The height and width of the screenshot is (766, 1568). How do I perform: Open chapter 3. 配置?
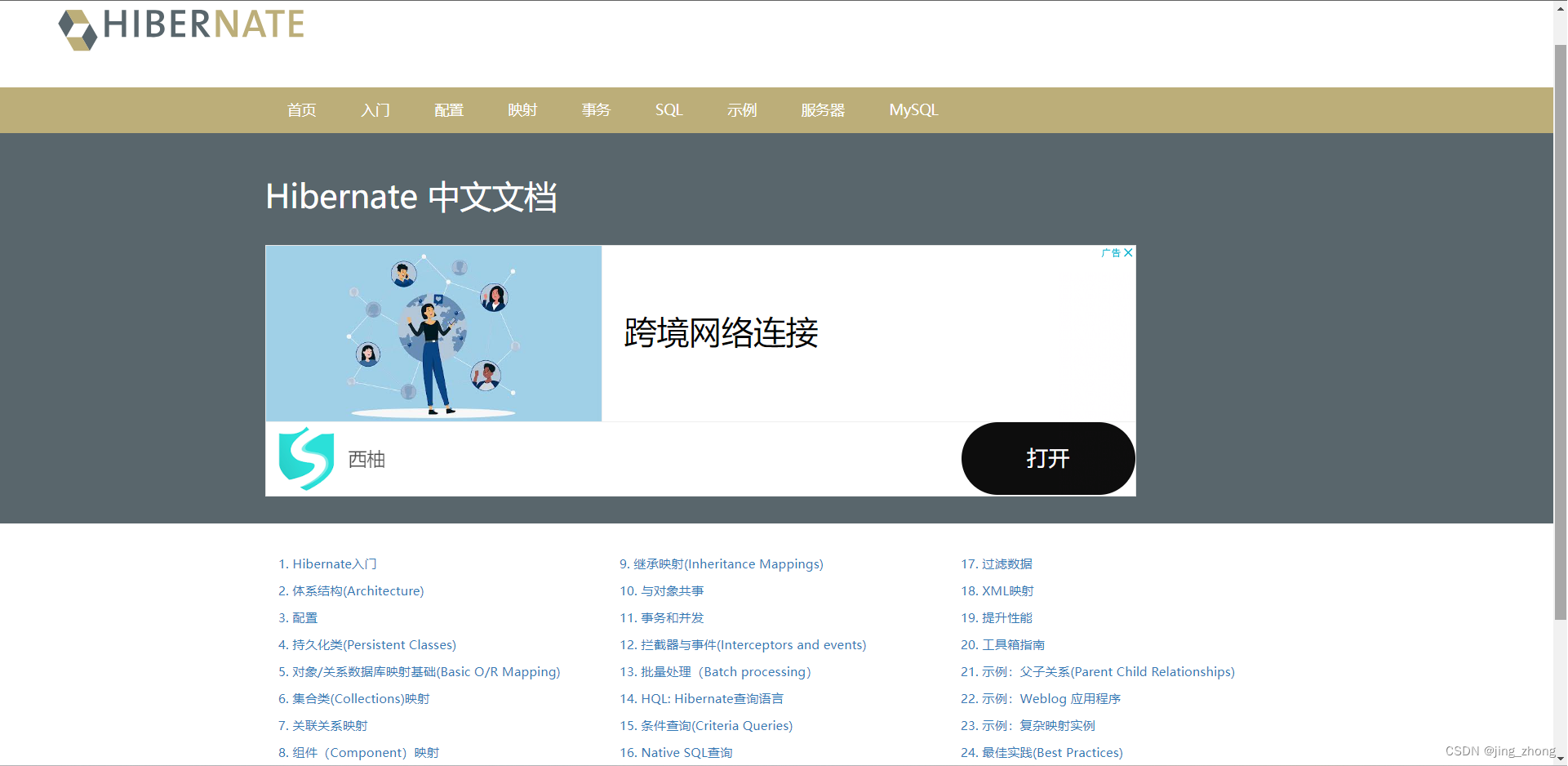pyautogui.click(x=298, y=618)
